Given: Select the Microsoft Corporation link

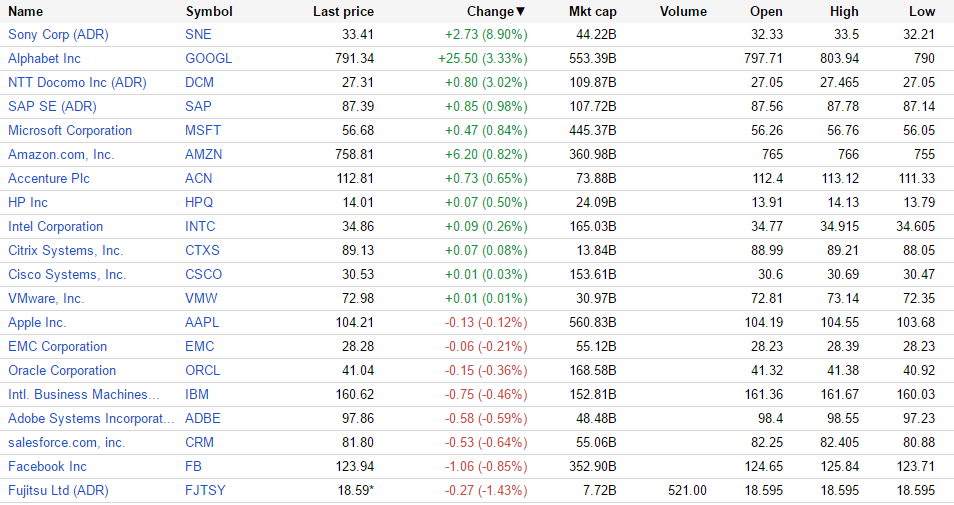Looking at the screenshot, I should pyautogui.click(x=70, y=130).
